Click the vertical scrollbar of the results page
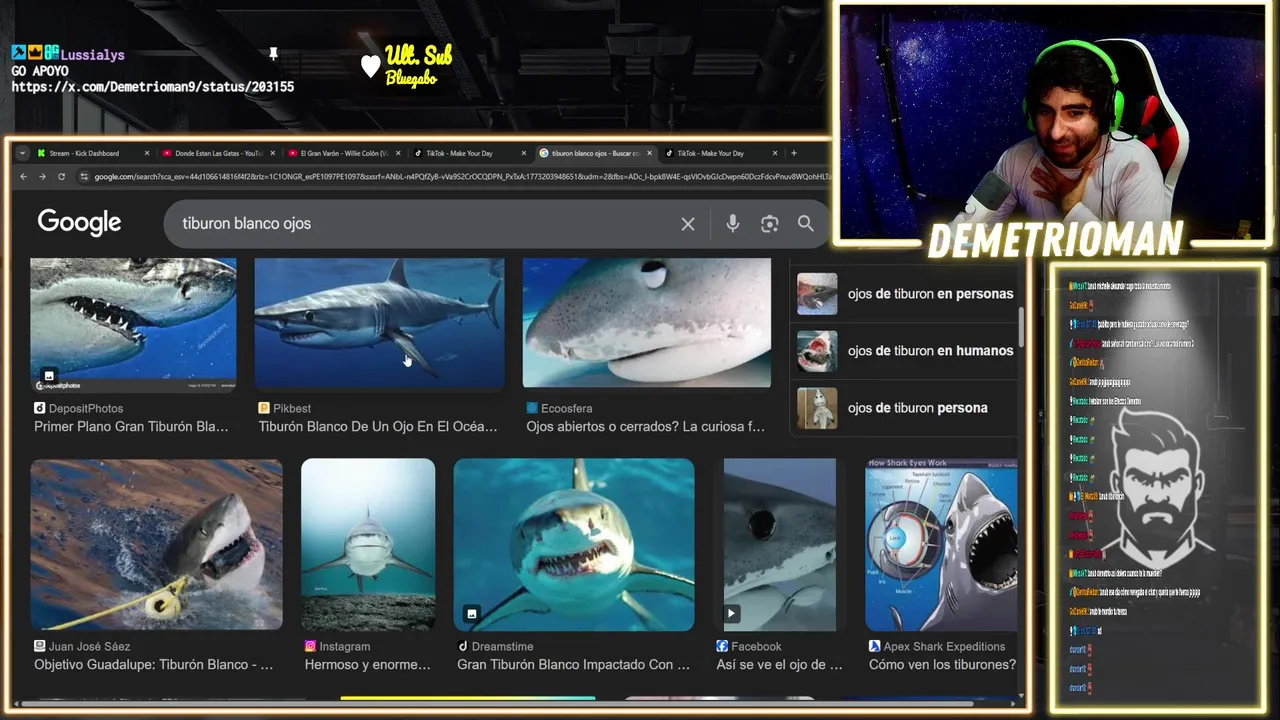 pos(1021,327)
